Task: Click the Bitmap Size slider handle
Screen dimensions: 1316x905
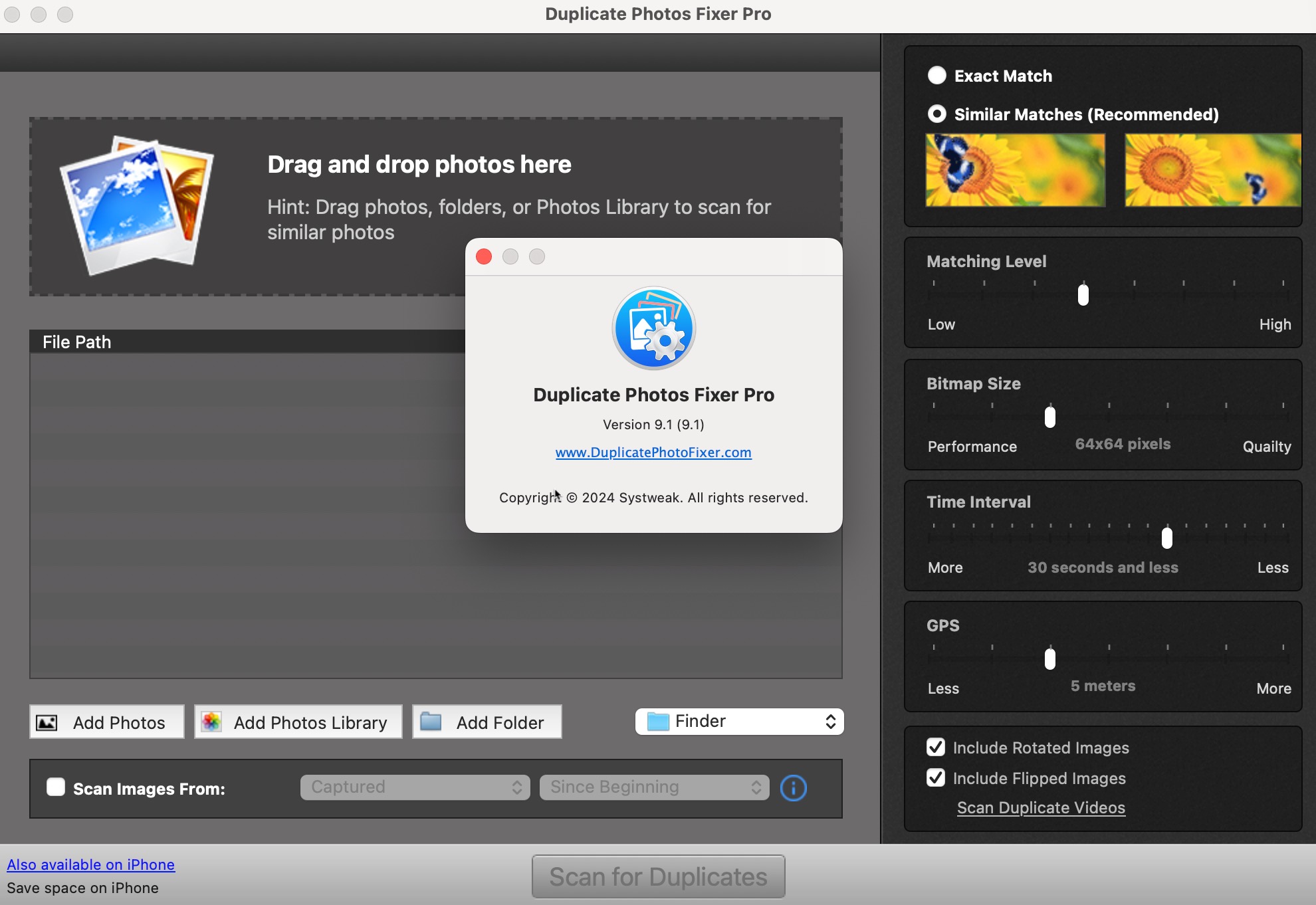Action: (1050, 417)
